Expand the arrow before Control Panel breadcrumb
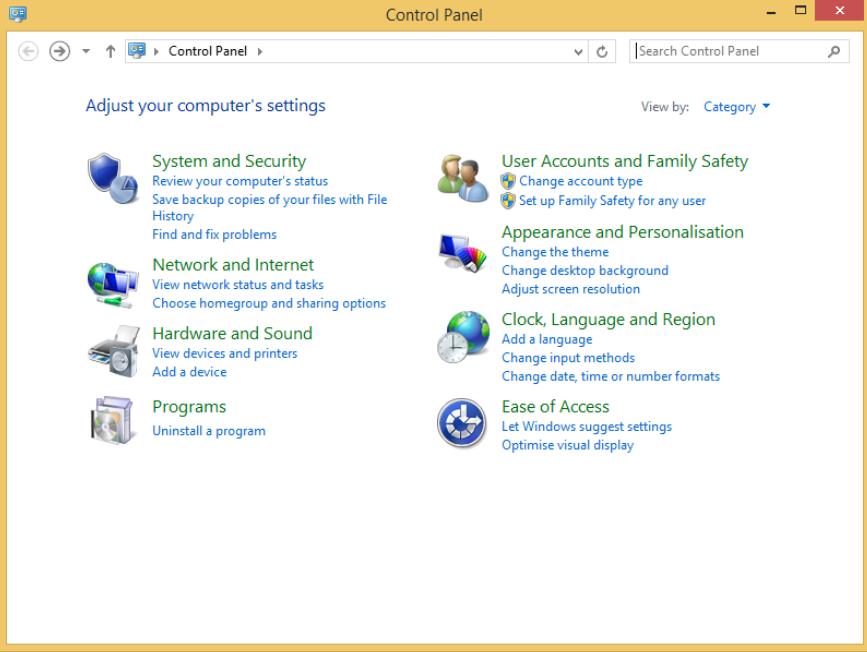This screenshot has height=652, width=867. (x=156, y=51)
